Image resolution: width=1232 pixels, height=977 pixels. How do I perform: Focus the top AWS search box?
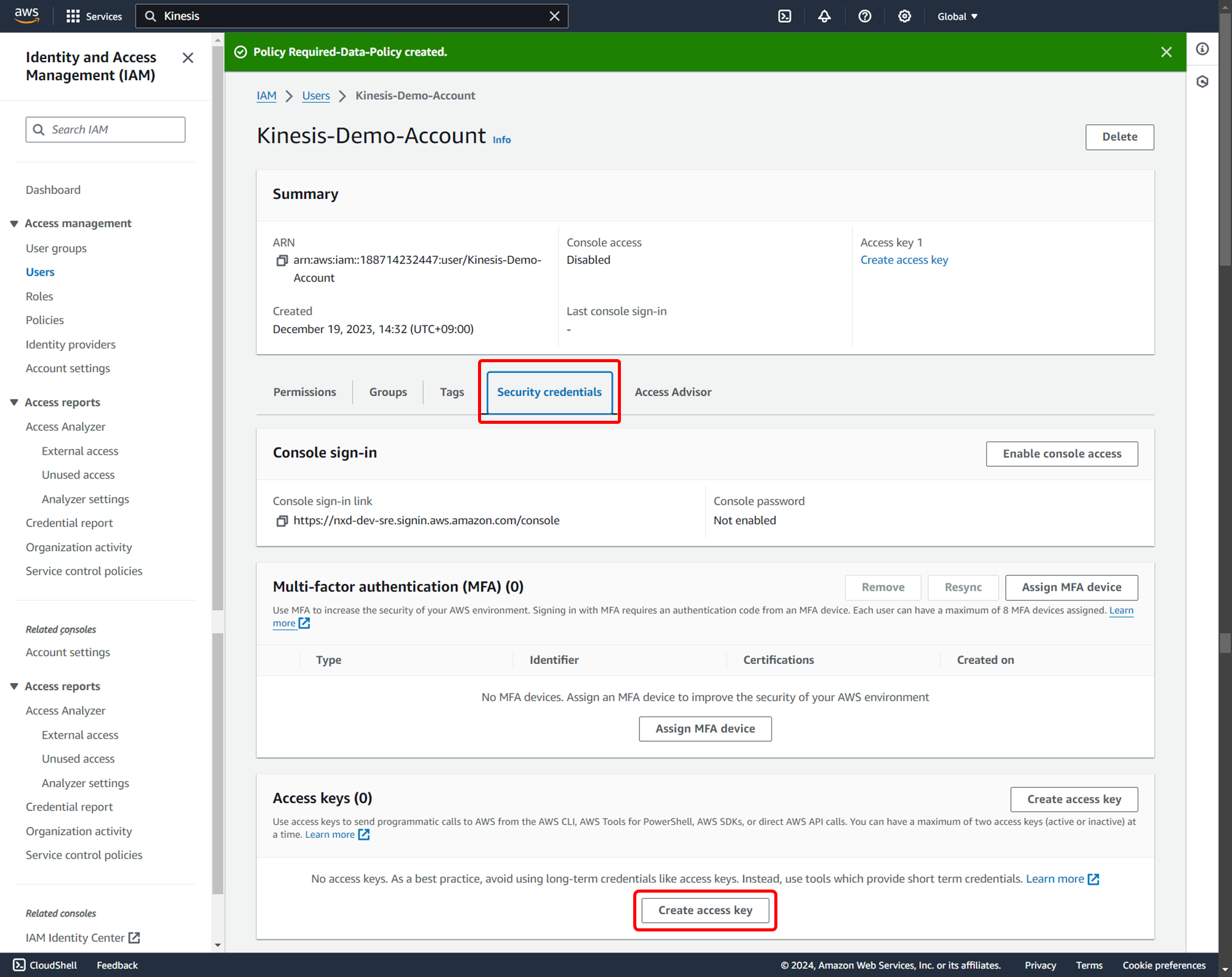click(x=352, y=16)
